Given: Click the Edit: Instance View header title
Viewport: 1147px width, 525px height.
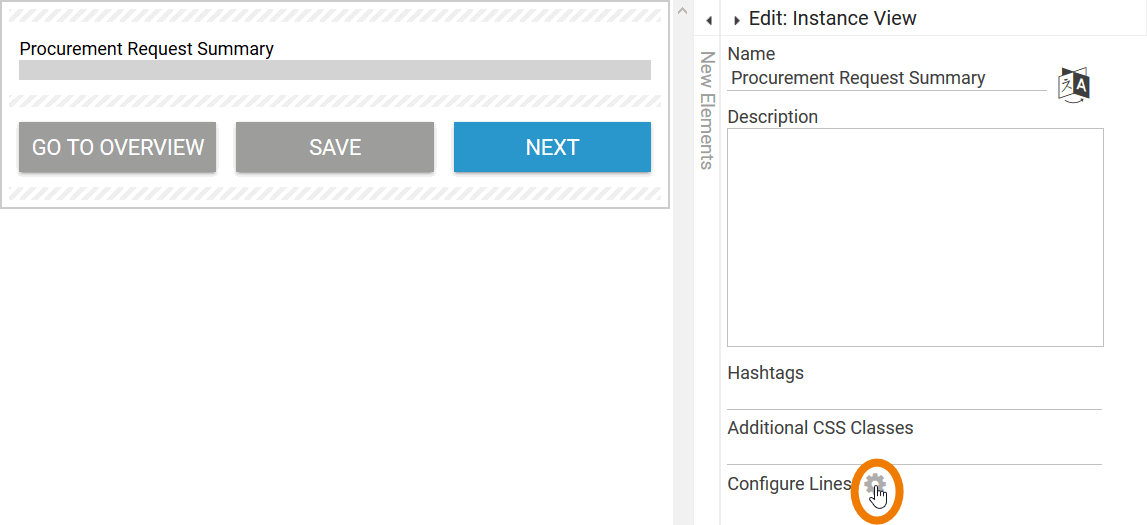Looking at the screenshot, I should 832,19.
